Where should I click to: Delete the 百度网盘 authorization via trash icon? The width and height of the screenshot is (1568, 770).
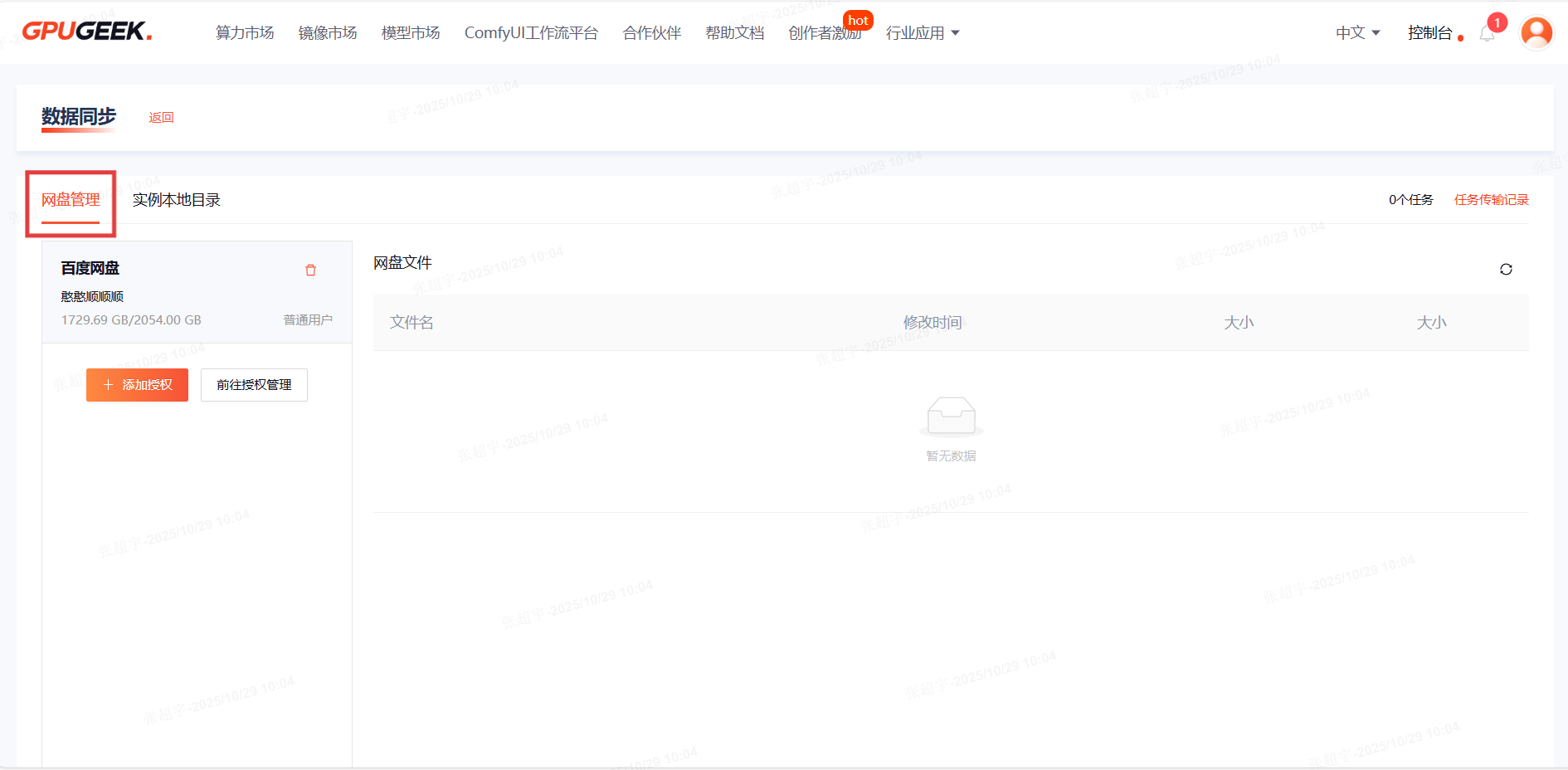tap(310, 270)
